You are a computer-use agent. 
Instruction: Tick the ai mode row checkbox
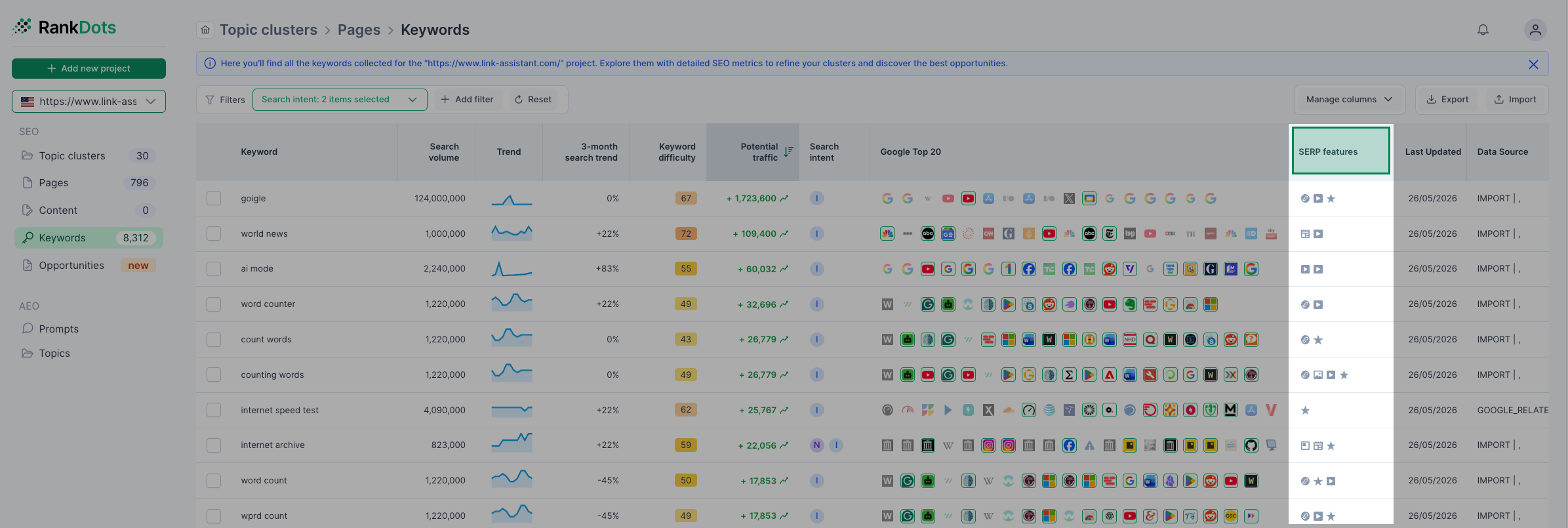coord(214,269)
